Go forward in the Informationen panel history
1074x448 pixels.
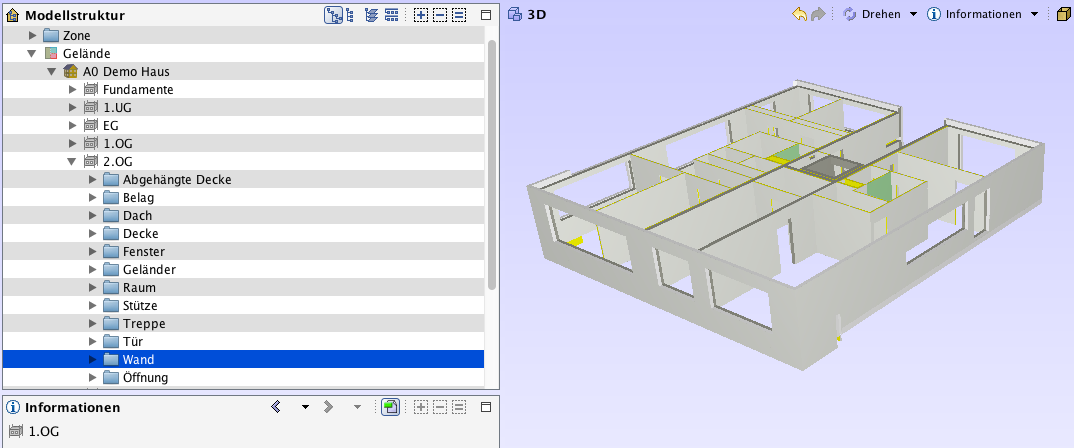pyautogui.click(x=328, y=407)
